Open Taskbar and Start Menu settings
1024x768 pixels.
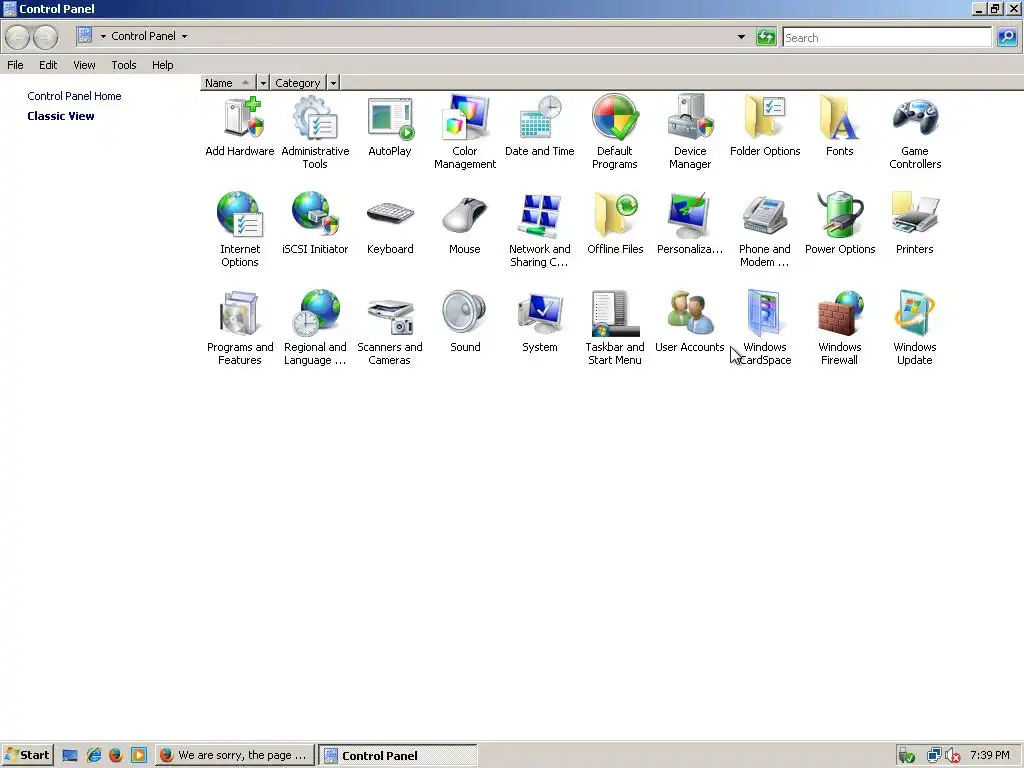click(x=615, y=328)
